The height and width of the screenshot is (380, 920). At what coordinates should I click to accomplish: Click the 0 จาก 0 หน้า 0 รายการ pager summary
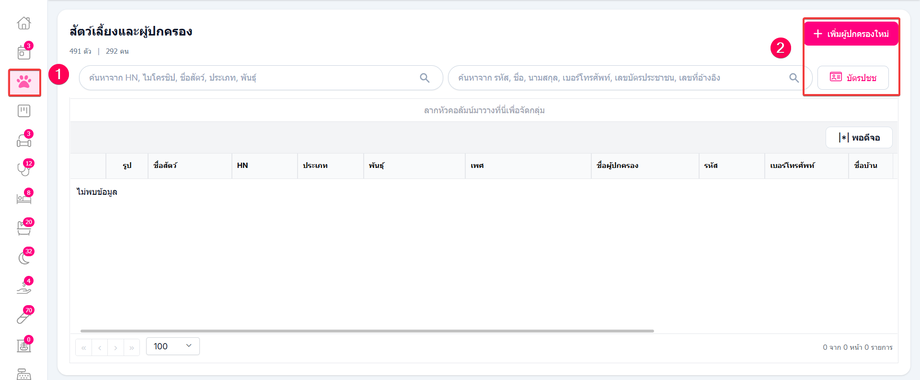tap(857, 348)
